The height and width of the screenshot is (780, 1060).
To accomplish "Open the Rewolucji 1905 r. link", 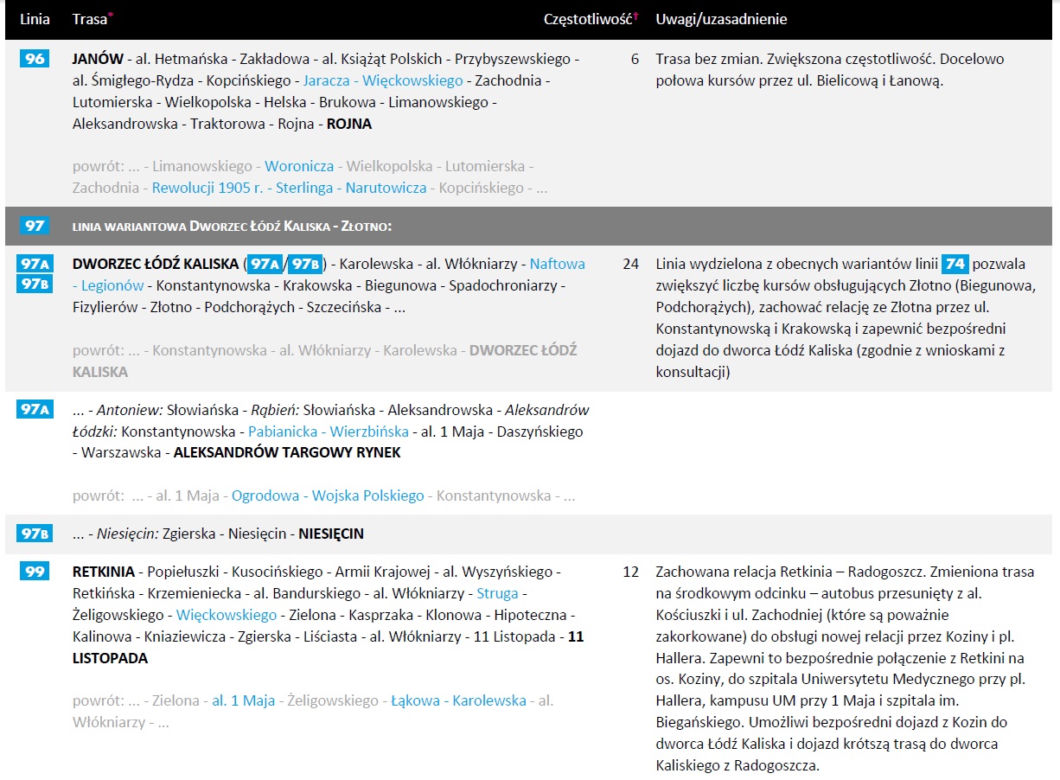I will click(x=207, y=188).
